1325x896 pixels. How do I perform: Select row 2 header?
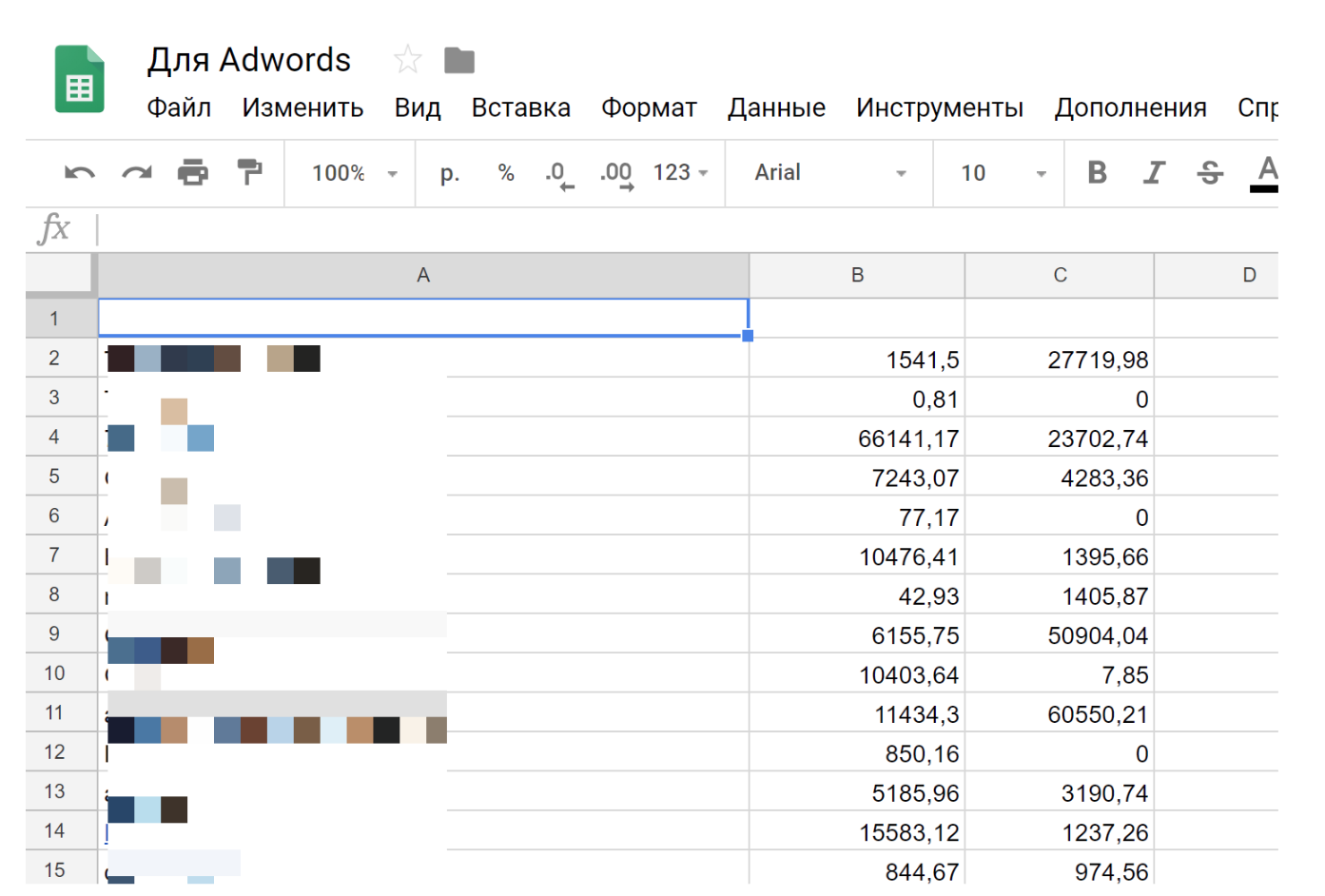click(x=61, y=358)
